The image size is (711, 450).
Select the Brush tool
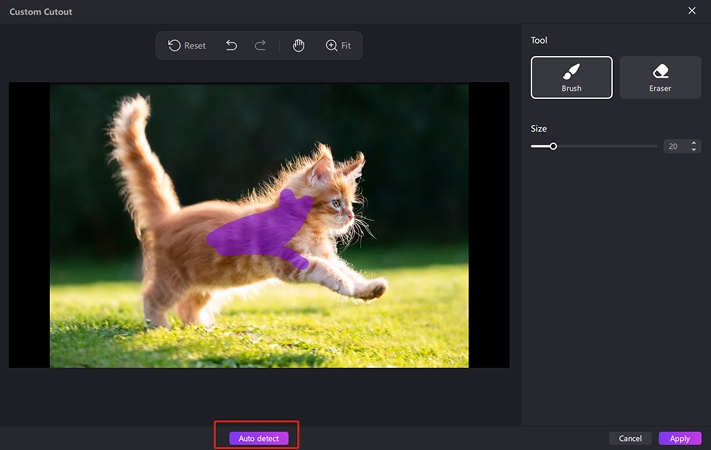571,77
